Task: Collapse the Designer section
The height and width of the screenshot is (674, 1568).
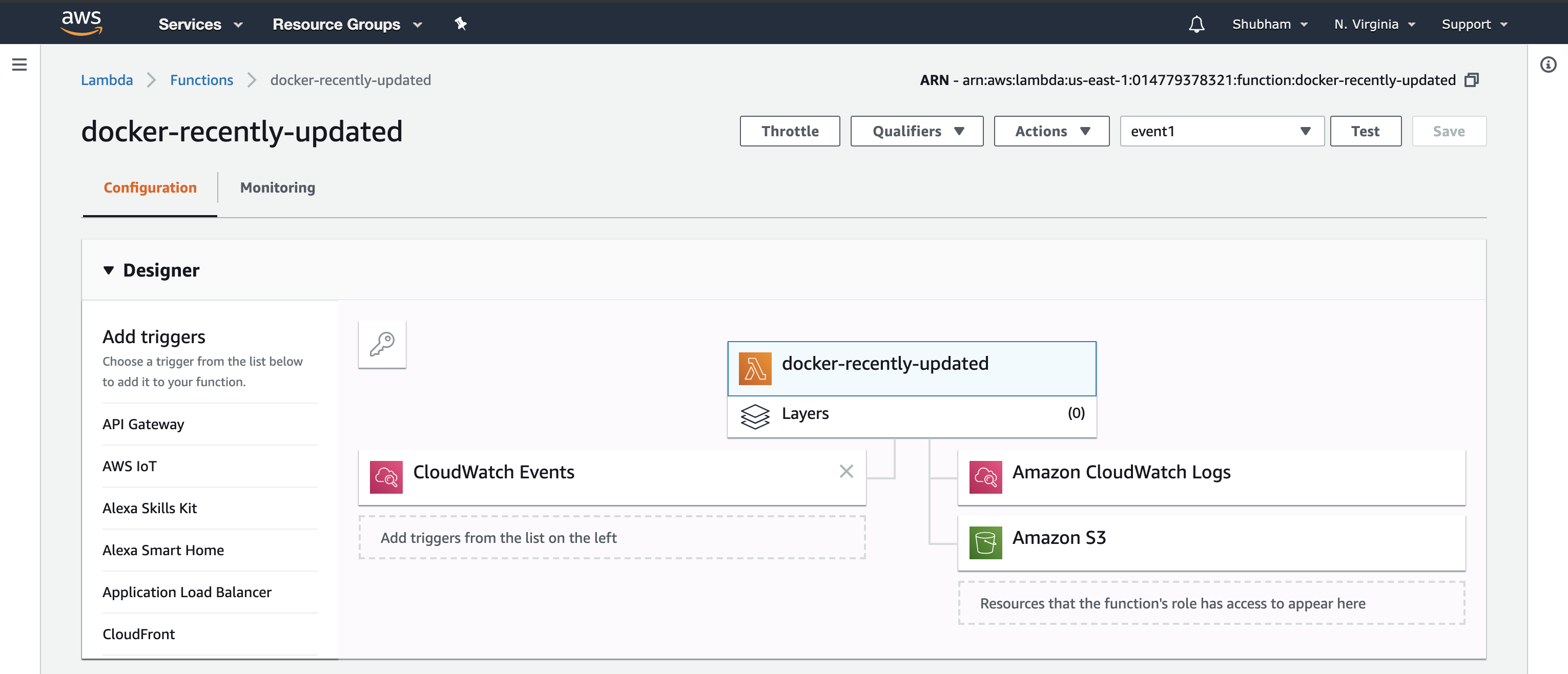Action: click(109, 270)
